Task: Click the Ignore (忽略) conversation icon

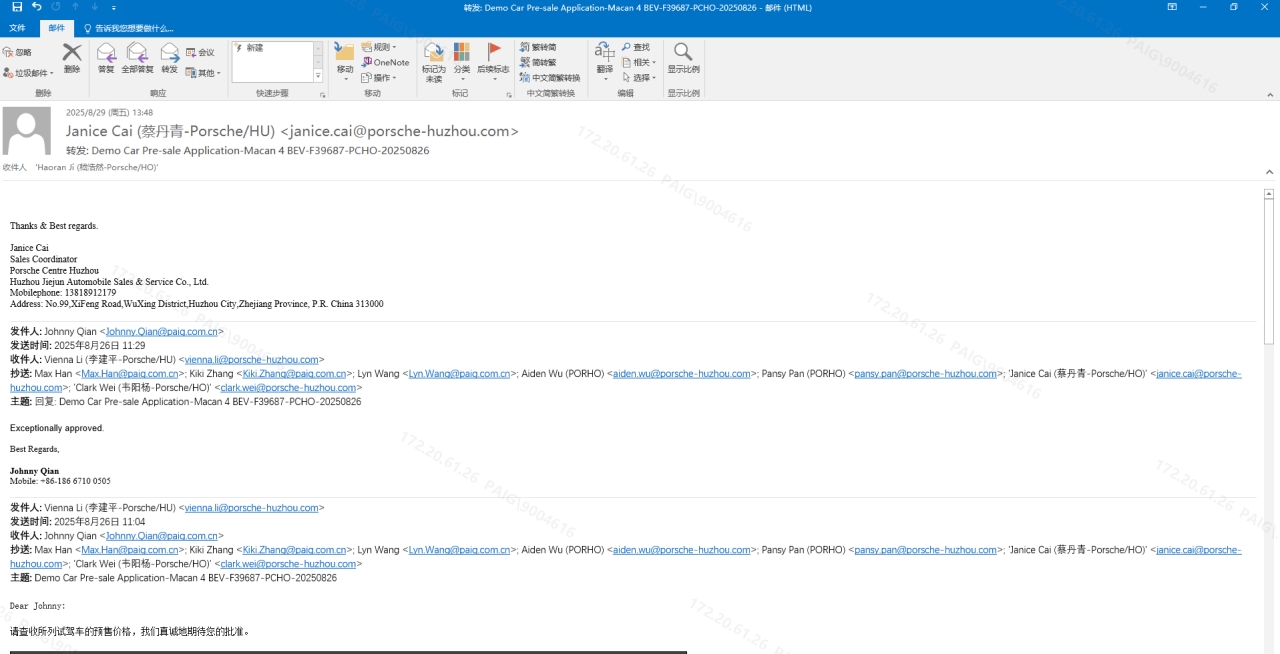Action: point(18,52)
